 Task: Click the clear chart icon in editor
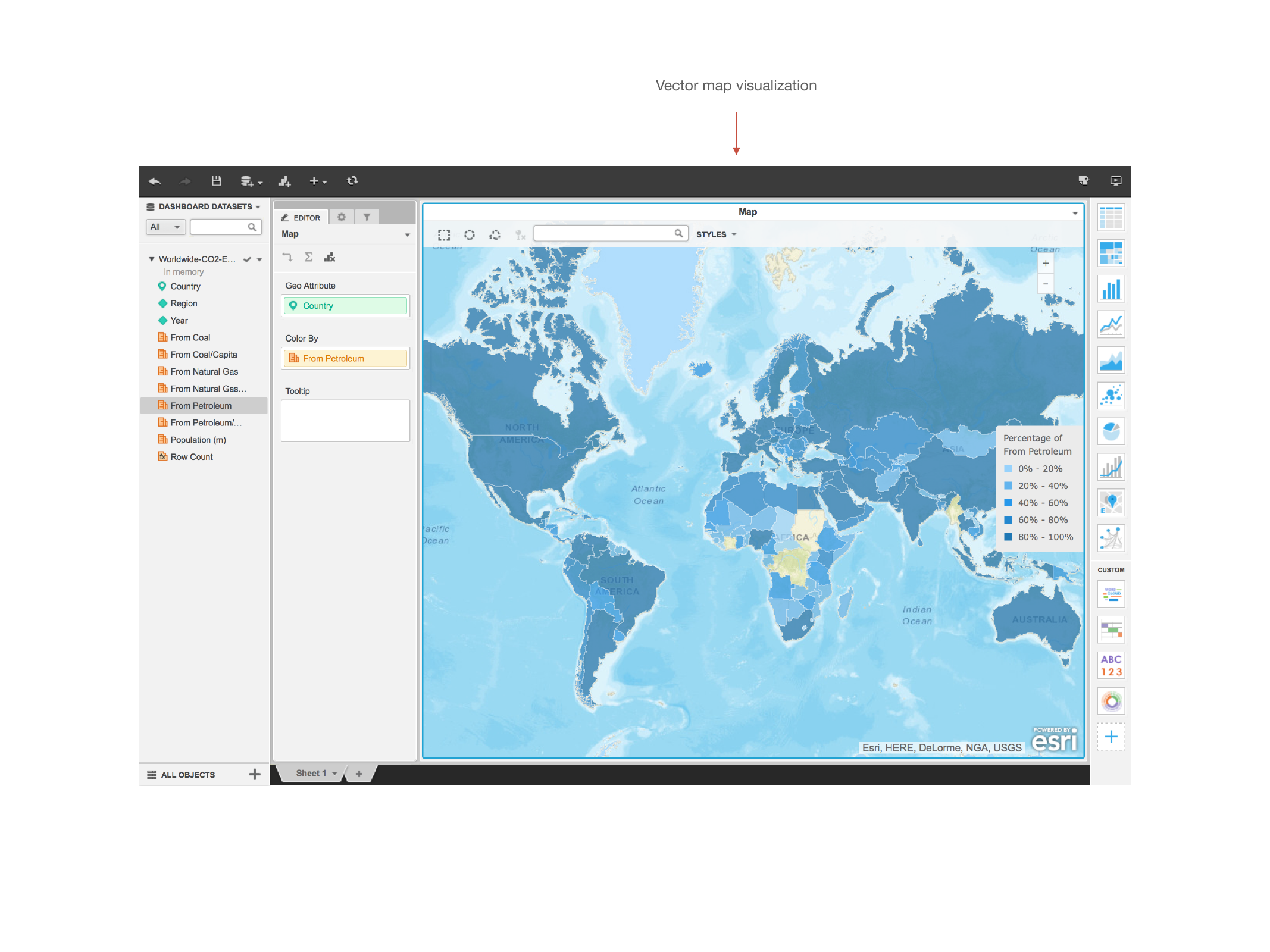tap(330, 256)
